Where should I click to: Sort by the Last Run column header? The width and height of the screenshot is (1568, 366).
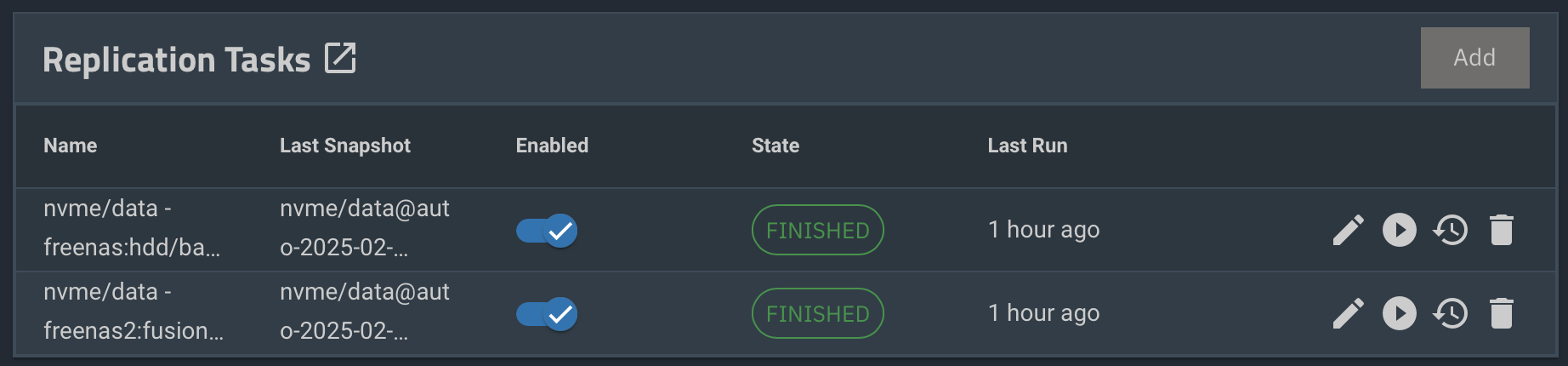click(1027, 146)
